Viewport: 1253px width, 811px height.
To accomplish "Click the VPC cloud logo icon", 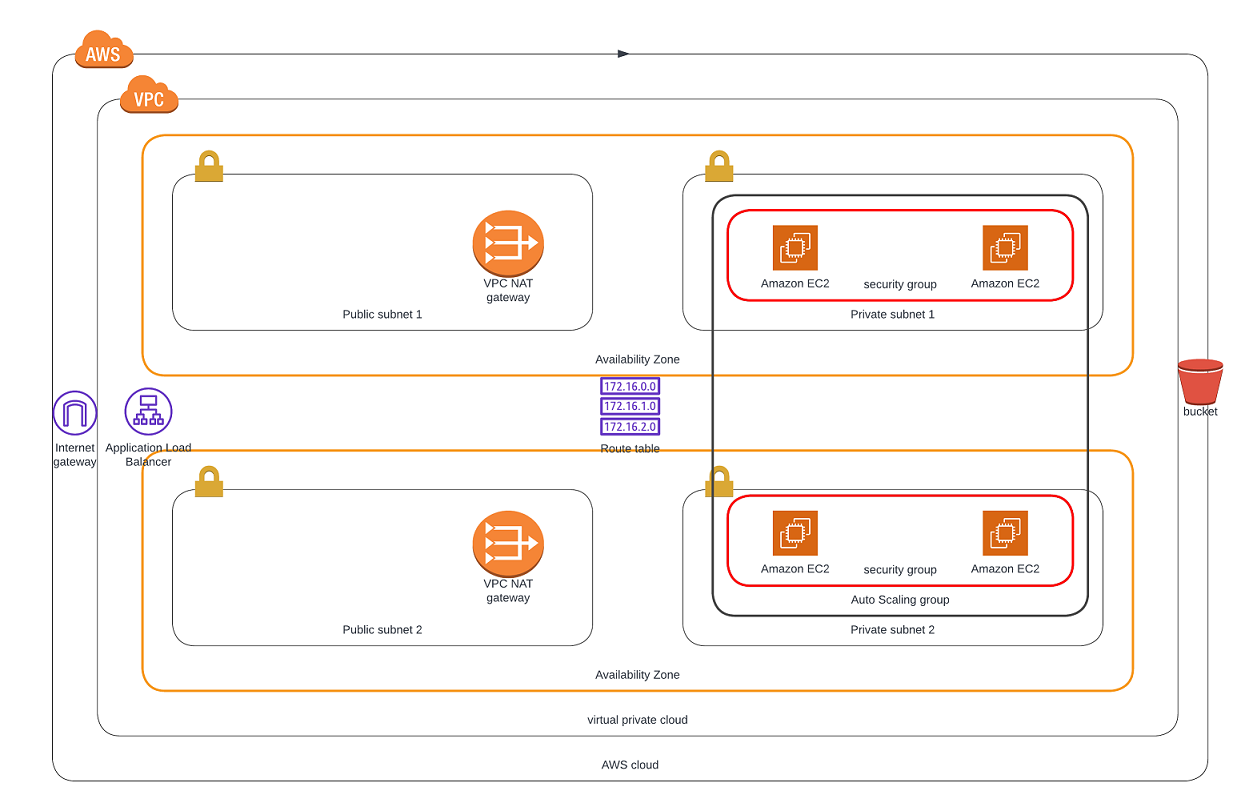I will coord(149,94).
